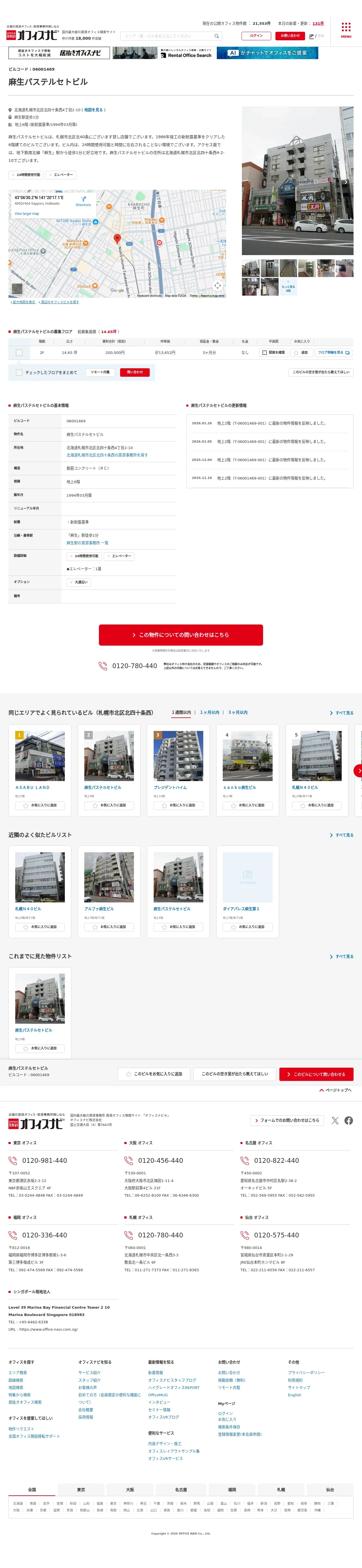Toggle map fullscreen/camera control icon
This screenshot has width=362, height=1568.
(x=218, y=285)
